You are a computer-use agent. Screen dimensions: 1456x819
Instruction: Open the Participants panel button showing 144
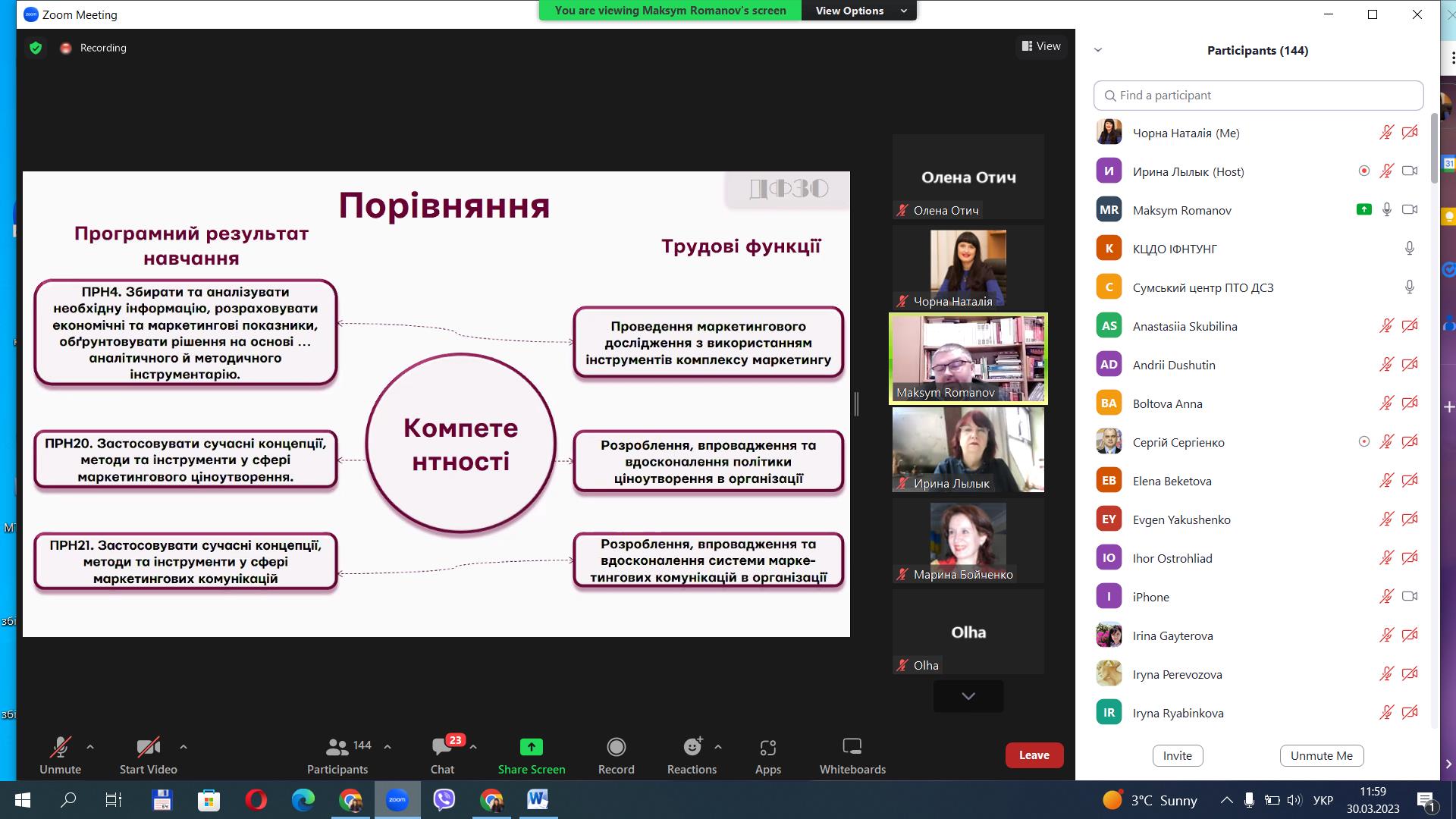click(337, 748)
